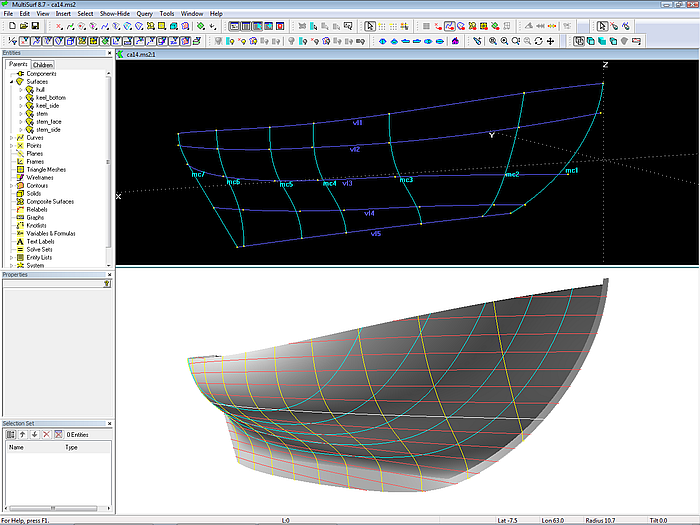
Task: Click the Rotate view circular arrow icon
Action: click(x=539, y=41)
